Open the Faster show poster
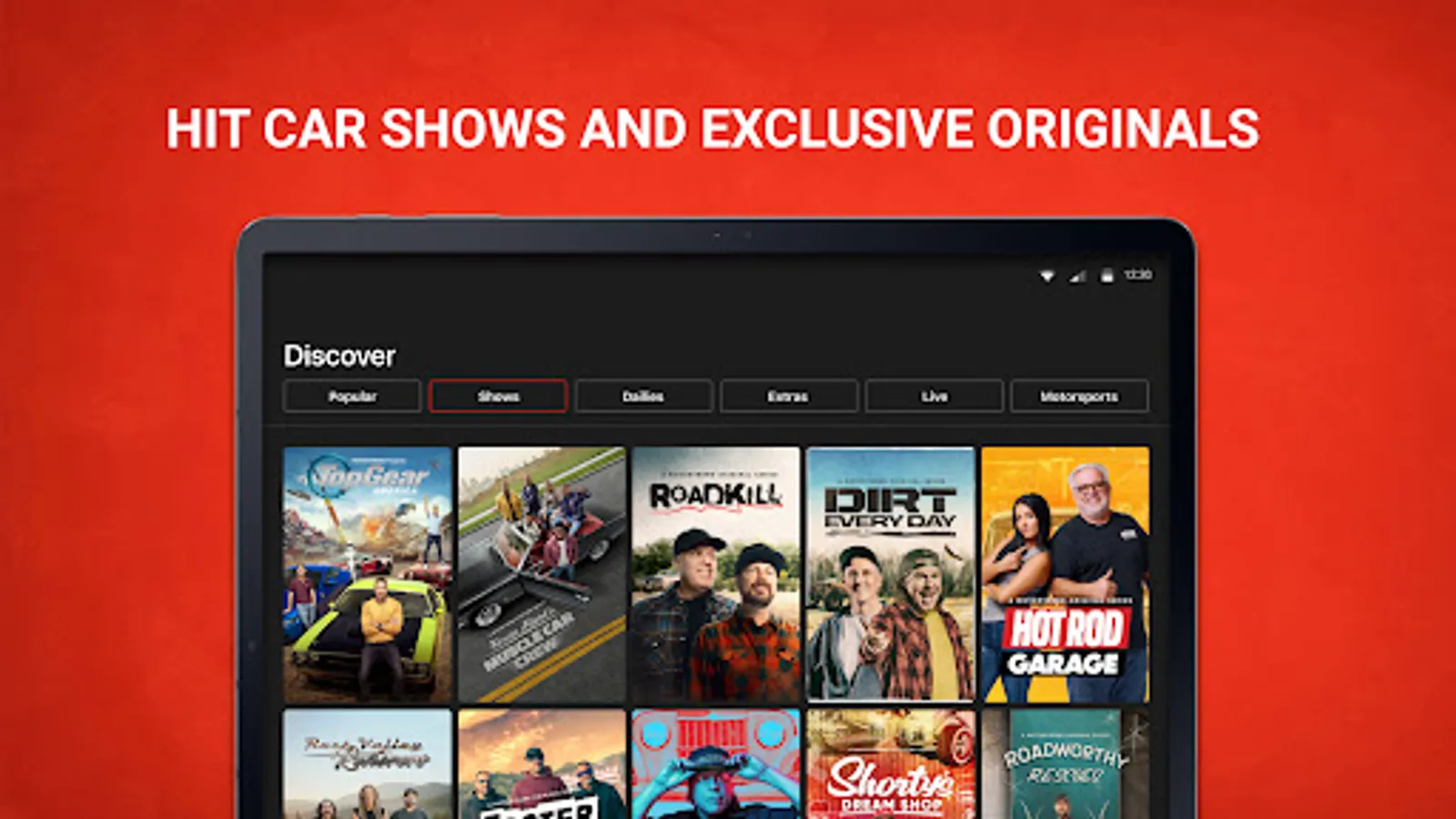The image size is (1456, 819). pyautogui.click(x=542, y=764)
